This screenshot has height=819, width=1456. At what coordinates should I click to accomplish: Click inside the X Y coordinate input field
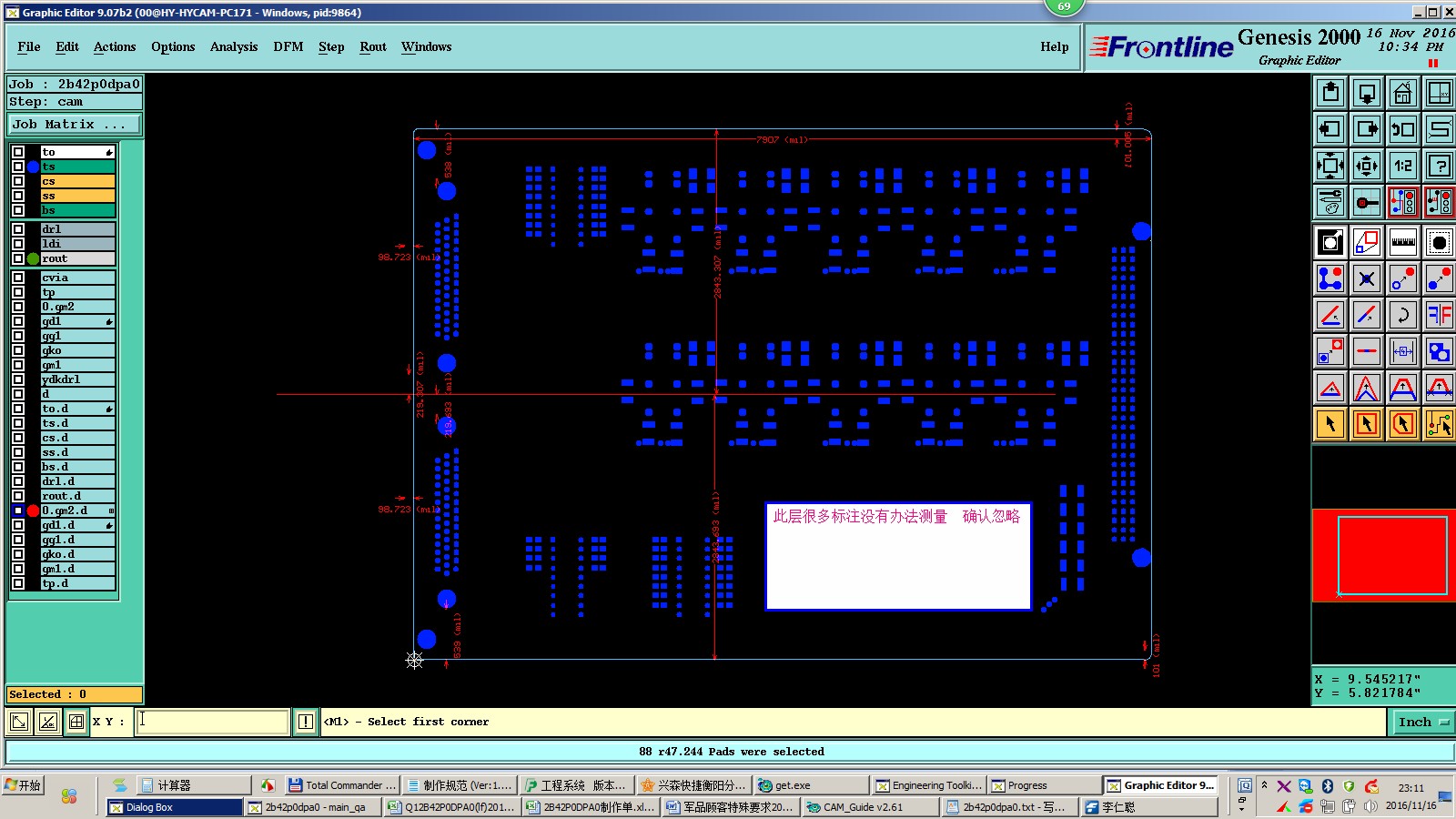click(x=213, y=722)
